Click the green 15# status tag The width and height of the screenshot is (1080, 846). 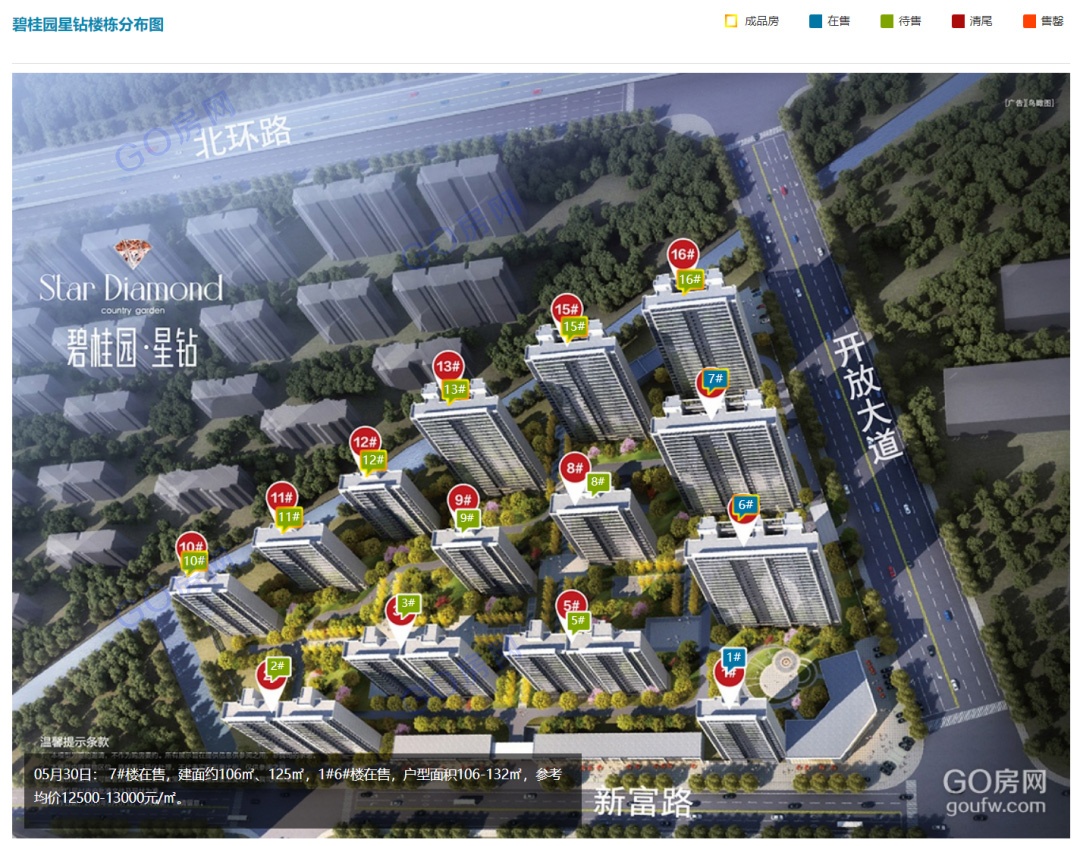[574, 327]
